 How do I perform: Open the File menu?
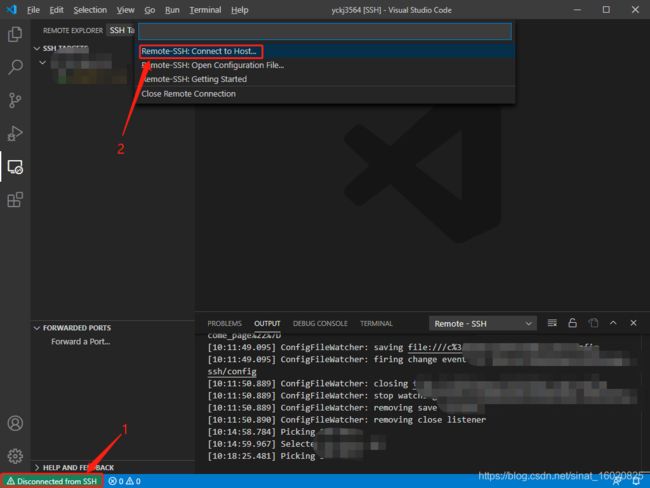coord(33,10)
